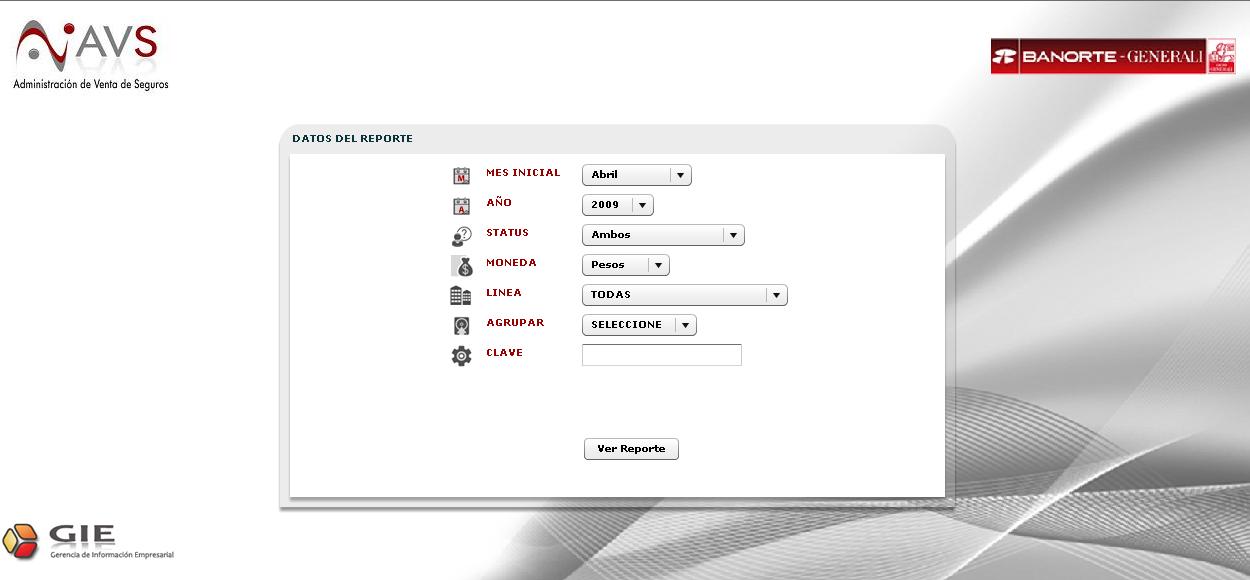Click the gear icon beside CLAVE

[461, 355]
